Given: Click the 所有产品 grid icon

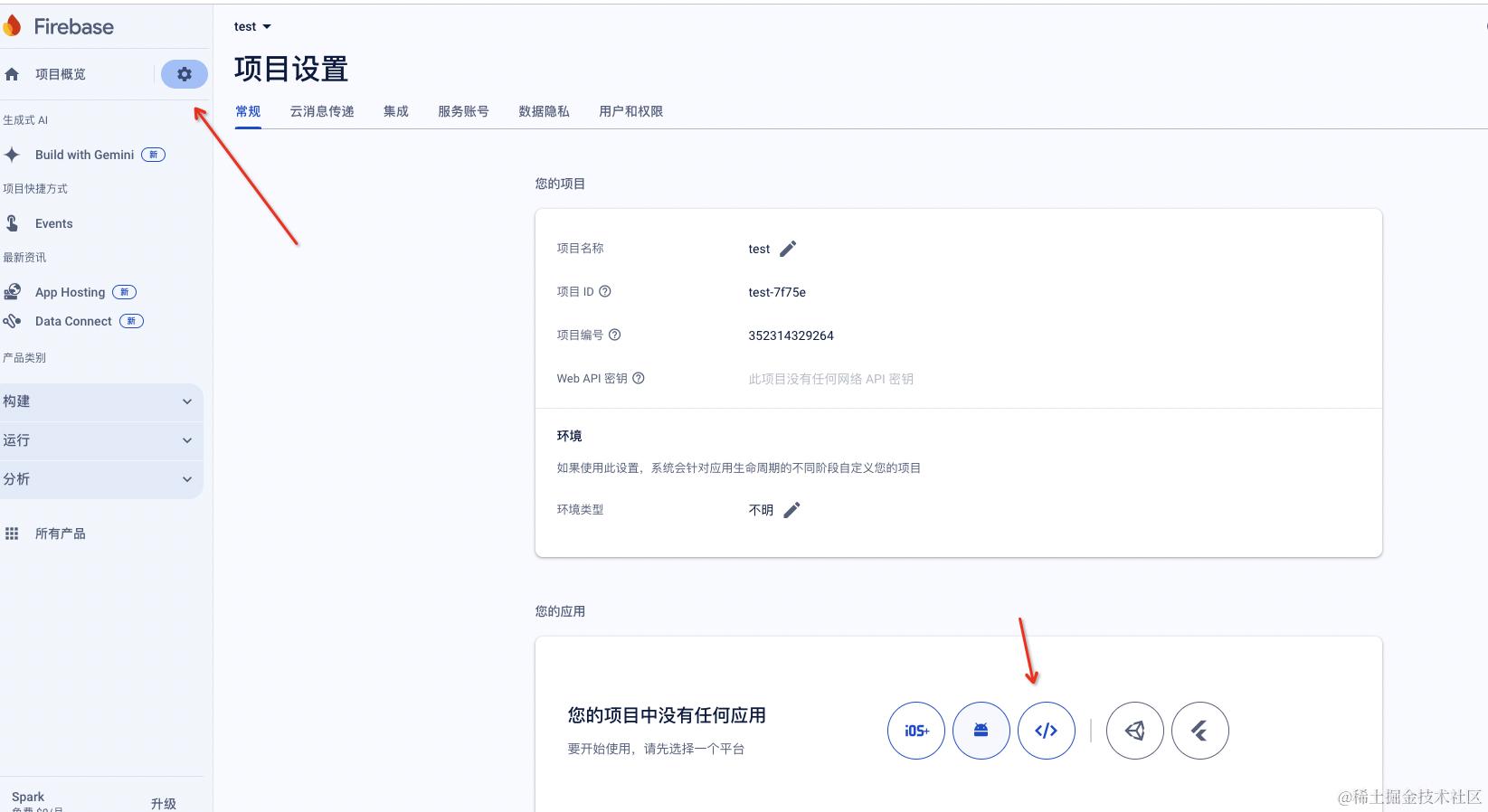Looking at the screenshot, I should click(x=12, y=533).
